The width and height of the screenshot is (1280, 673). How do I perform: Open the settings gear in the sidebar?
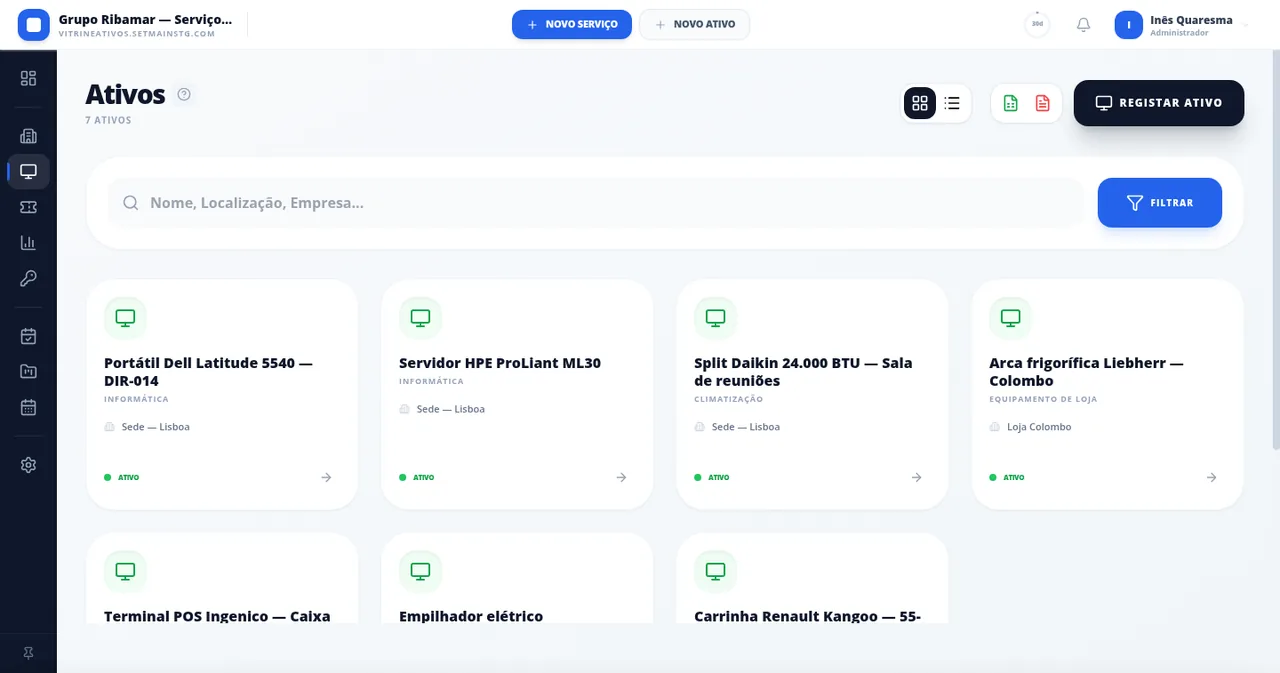pyautogui.click(x=28, y=465)
